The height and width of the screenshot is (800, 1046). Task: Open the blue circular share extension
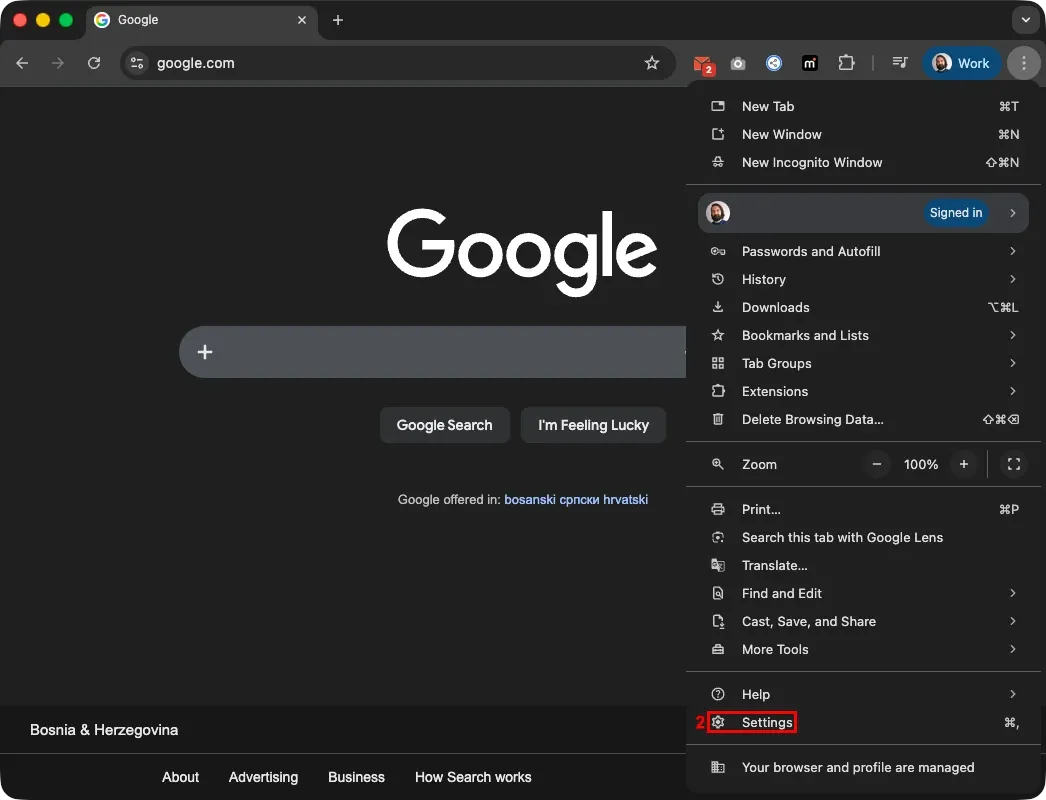point(774,63)
